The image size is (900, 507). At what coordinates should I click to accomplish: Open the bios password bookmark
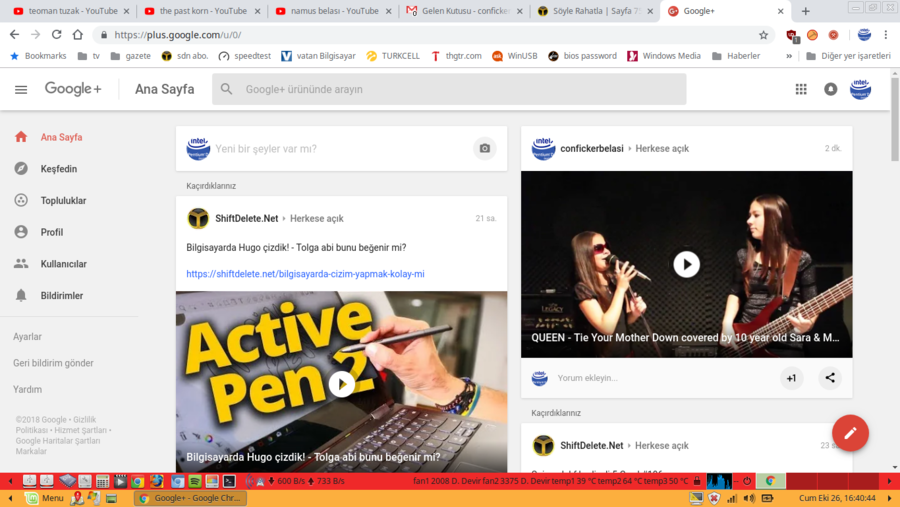[583, 56]
